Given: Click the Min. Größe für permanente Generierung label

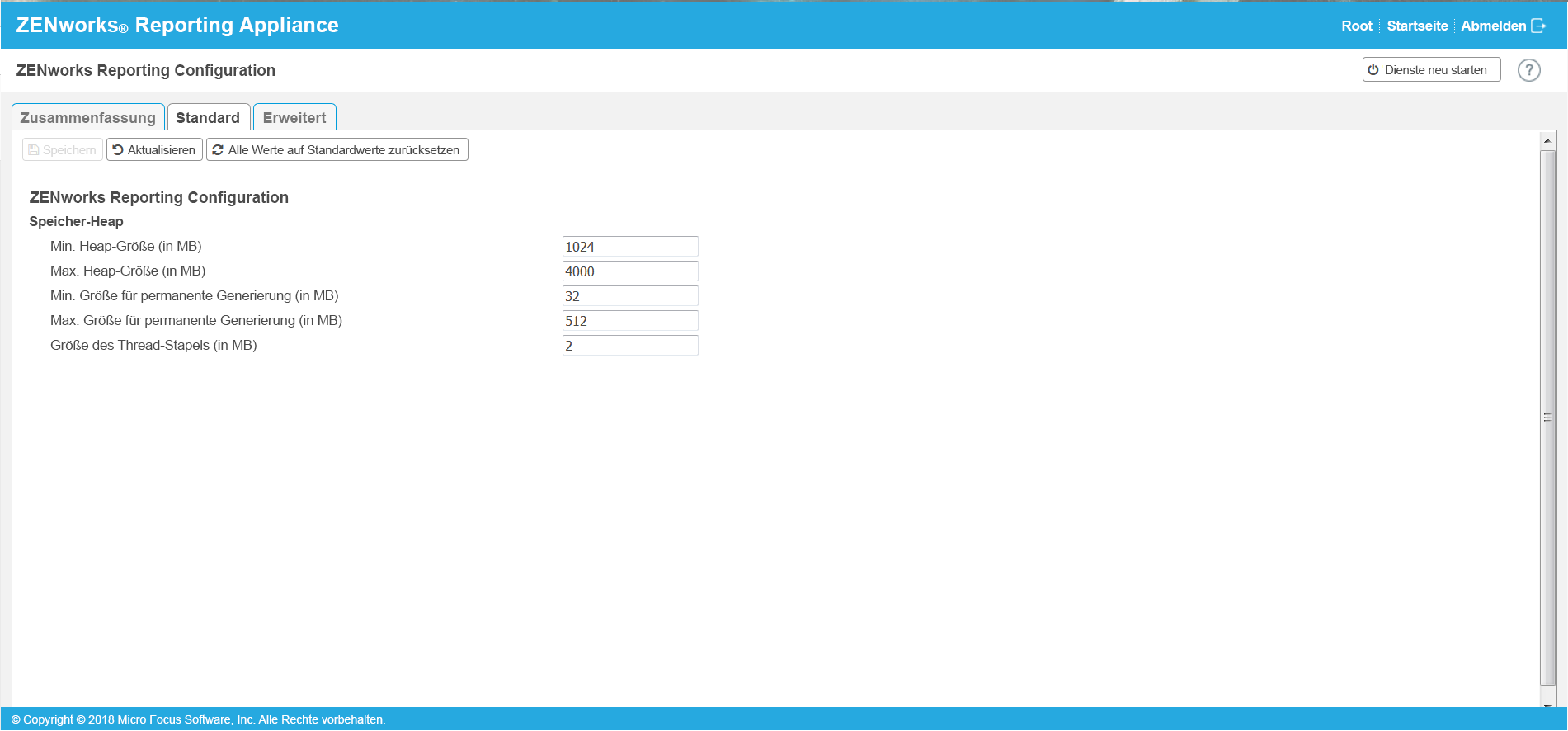Looking at the screenshot, I should [195, 295].
